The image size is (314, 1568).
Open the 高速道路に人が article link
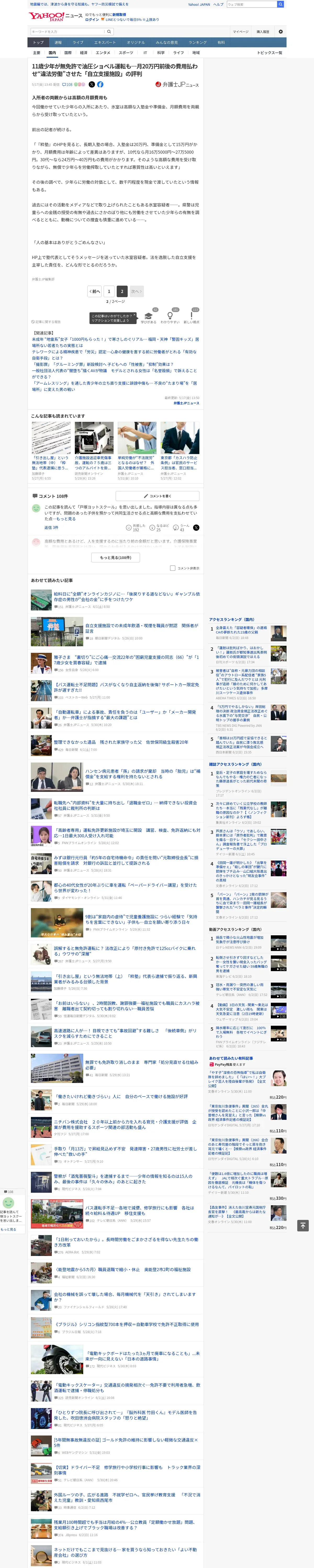tap(125, 1033)
